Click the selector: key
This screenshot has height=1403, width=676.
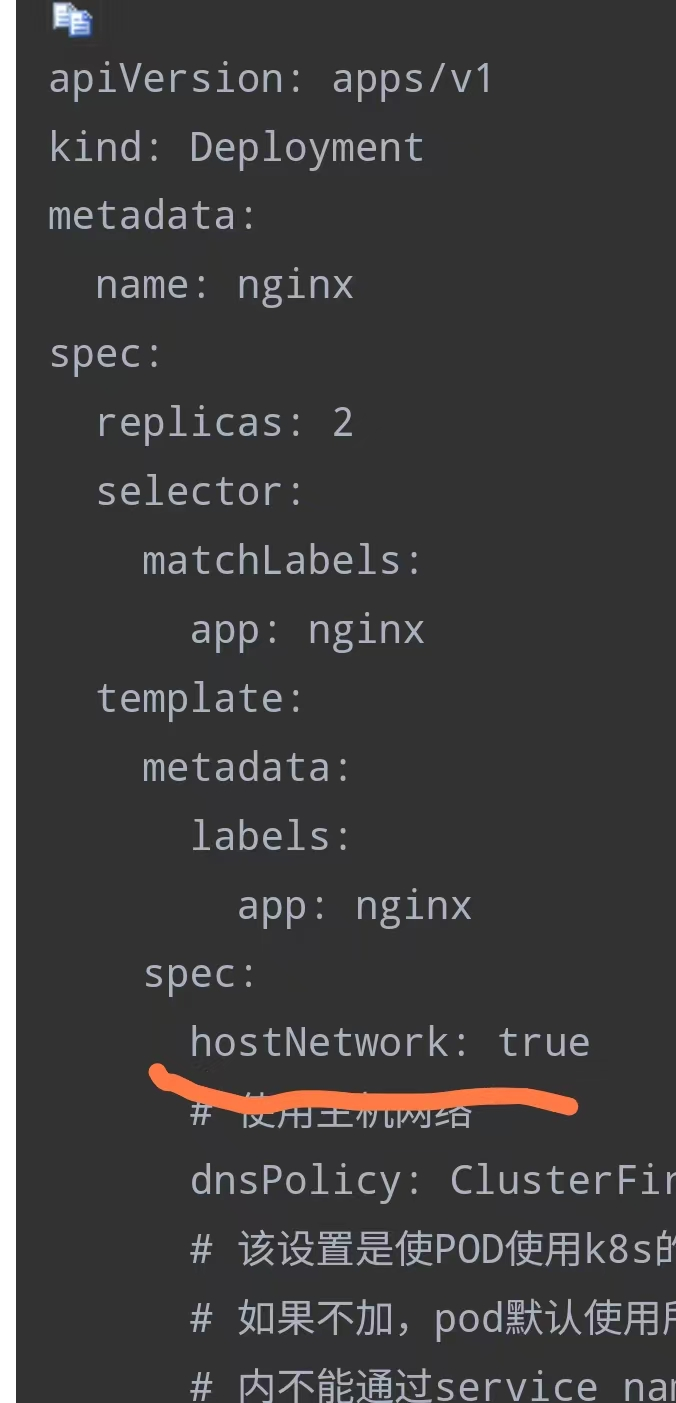200,492
